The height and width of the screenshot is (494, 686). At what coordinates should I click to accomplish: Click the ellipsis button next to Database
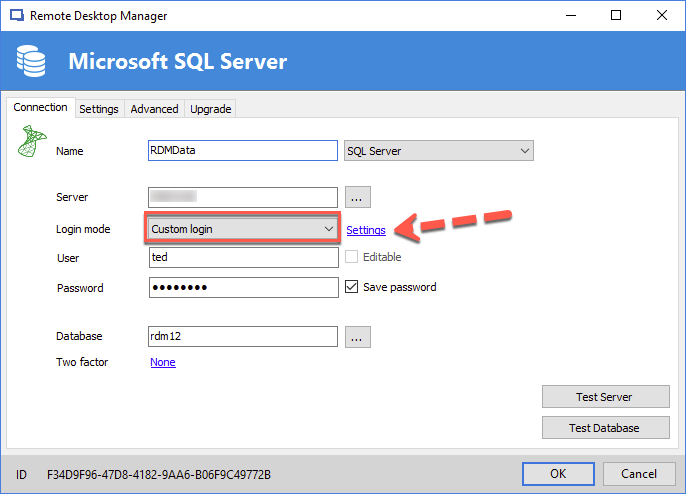358,337
